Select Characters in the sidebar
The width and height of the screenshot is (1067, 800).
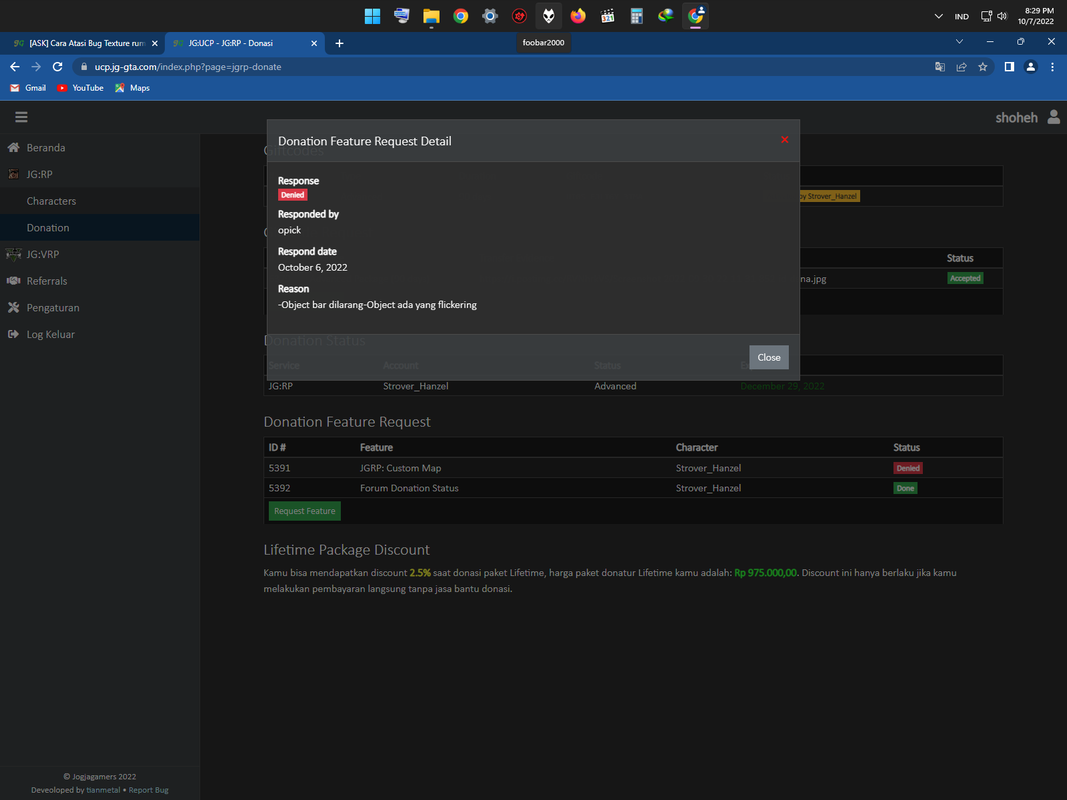[x=51, y=201]
